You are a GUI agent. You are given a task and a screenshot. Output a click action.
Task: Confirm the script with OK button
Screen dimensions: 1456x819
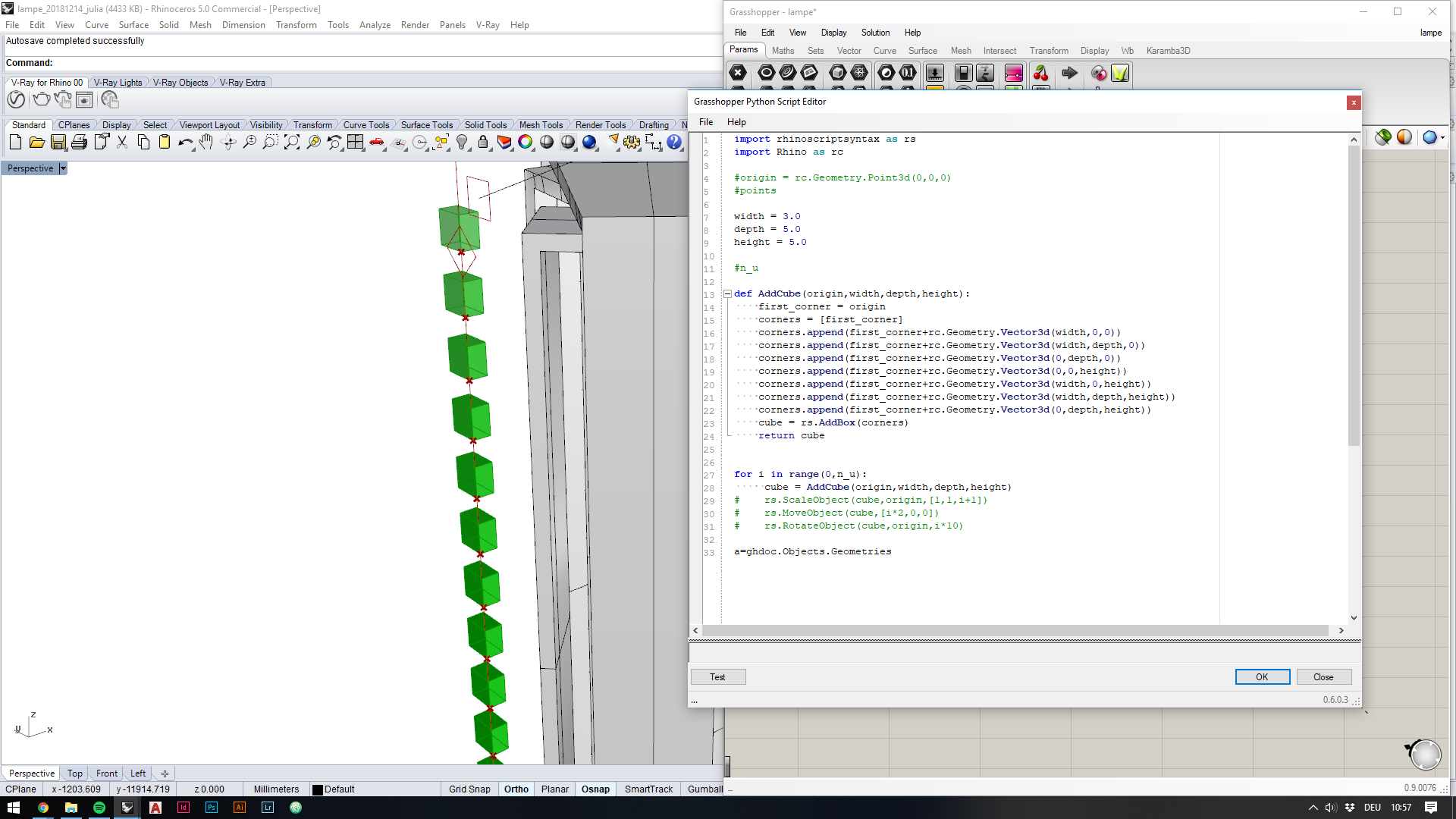[1262, 676]
